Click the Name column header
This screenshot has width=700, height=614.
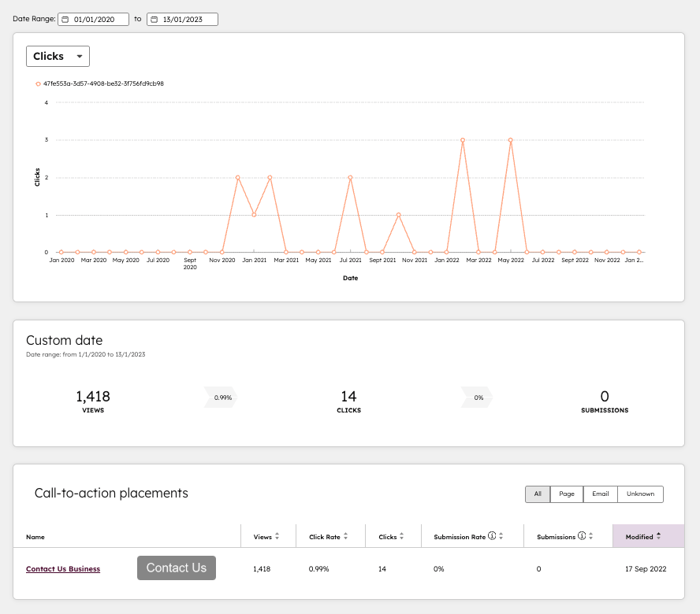click(x=35, y=537)
